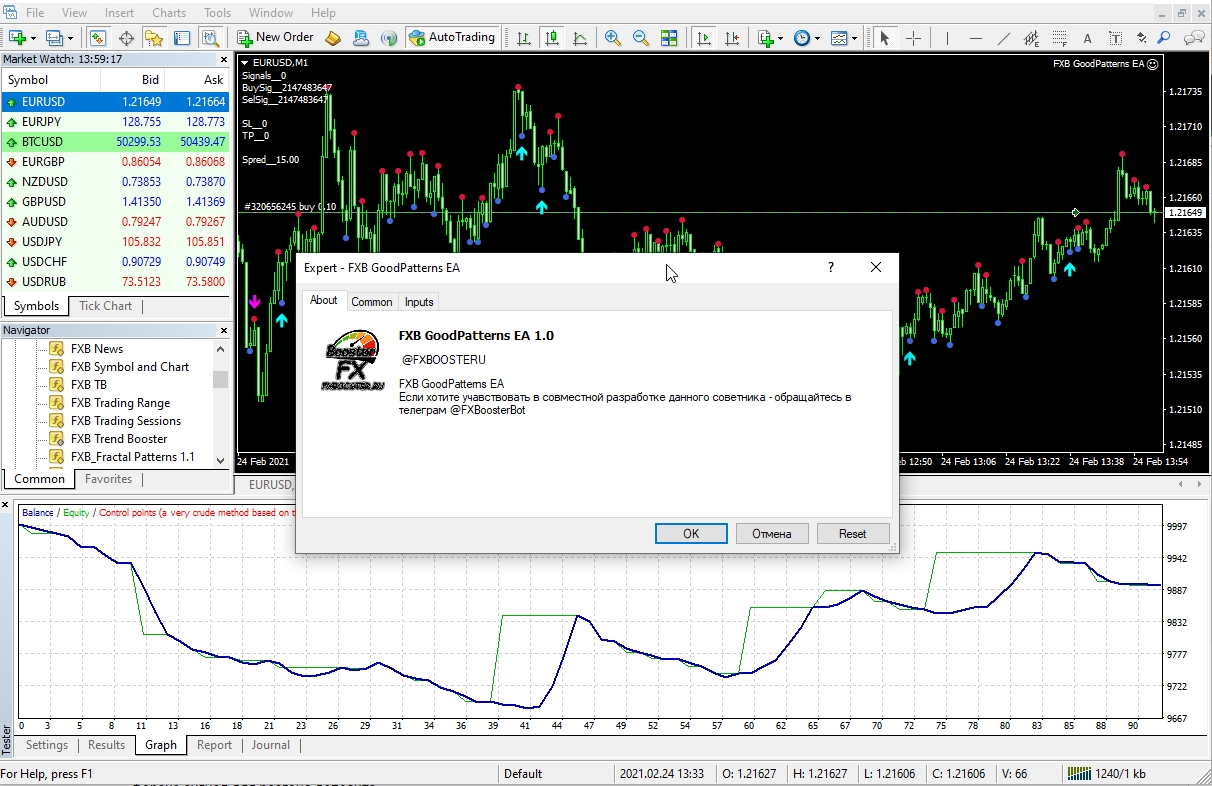Select the arrows drawing tool
This screenshot has width=1212, height=786.
click(x=1140, y=38)
